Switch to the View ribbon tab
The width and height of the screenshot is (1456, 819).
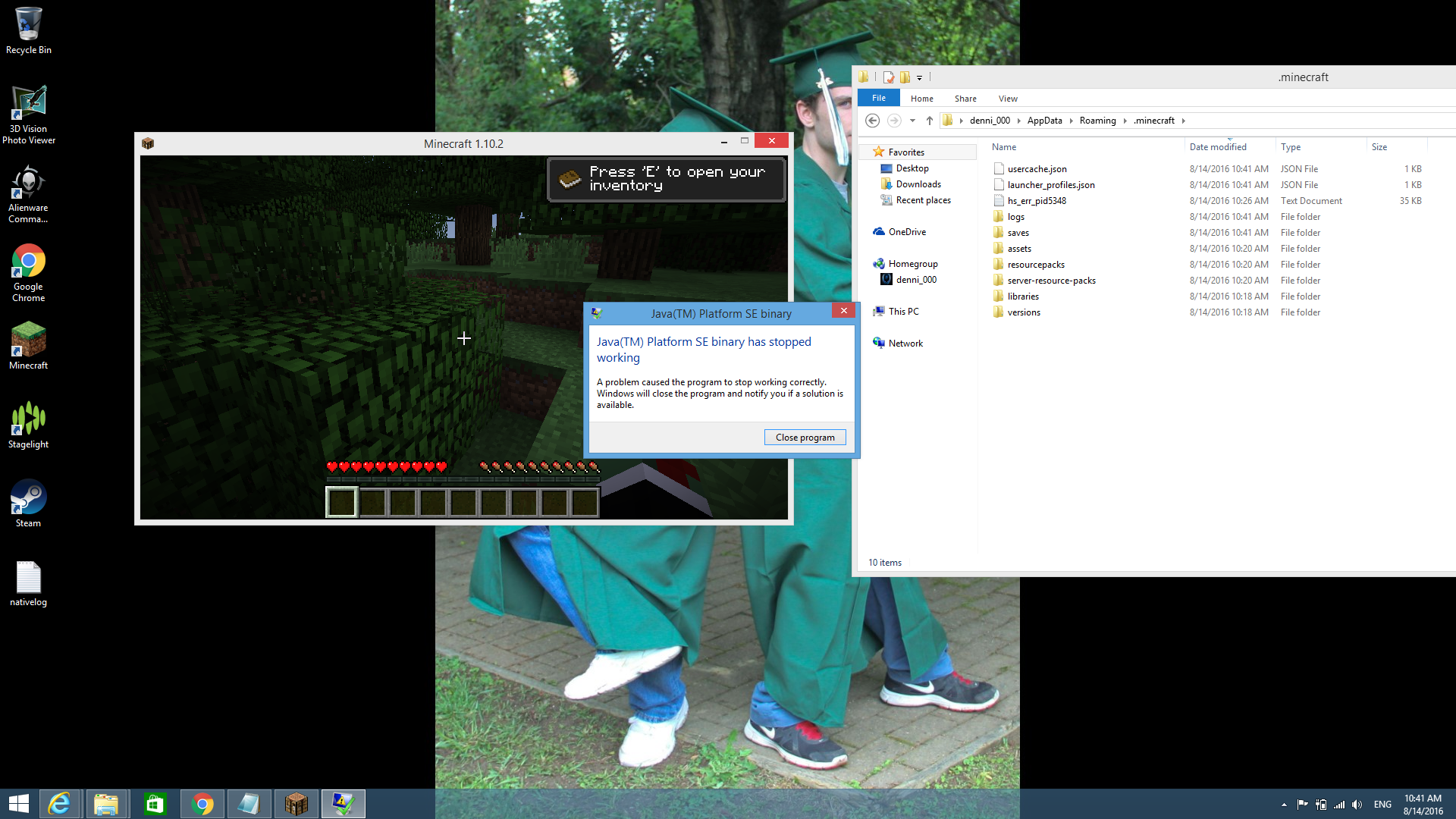click(1007, 99)
